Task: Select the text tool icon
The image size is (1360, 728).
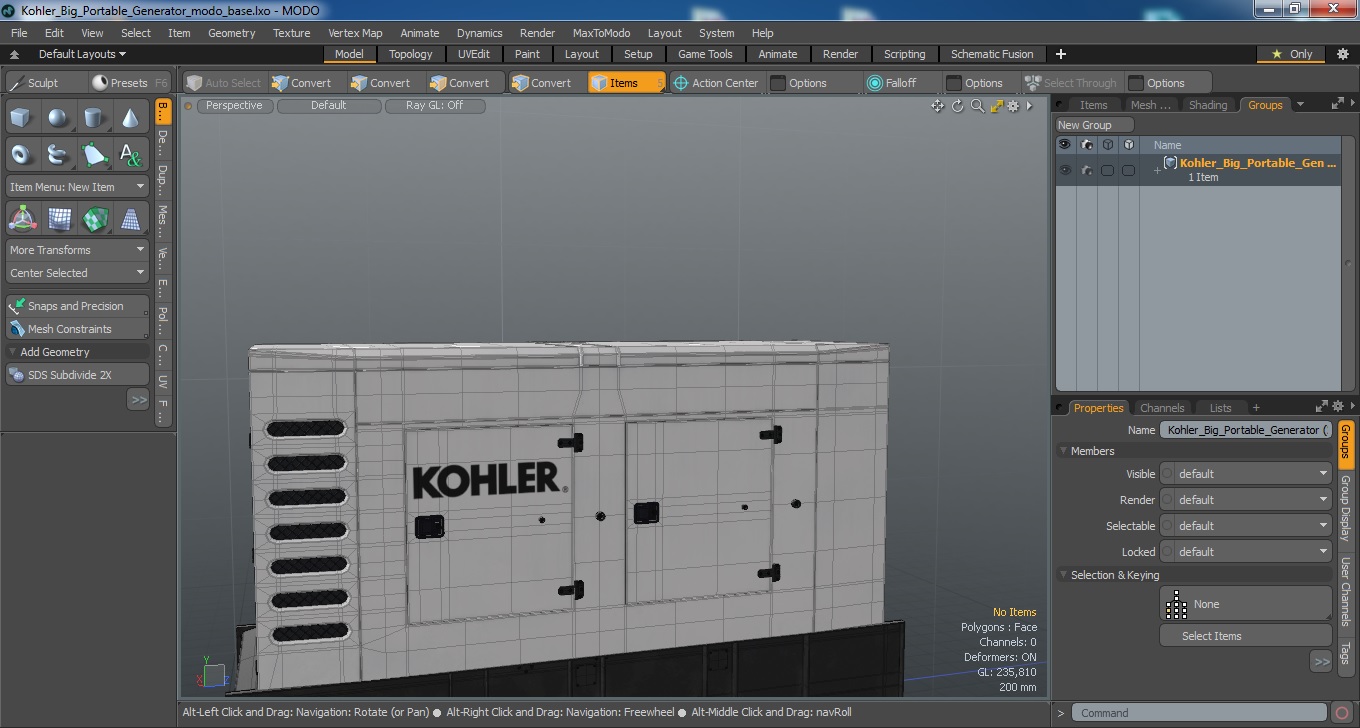Action: 131,154
